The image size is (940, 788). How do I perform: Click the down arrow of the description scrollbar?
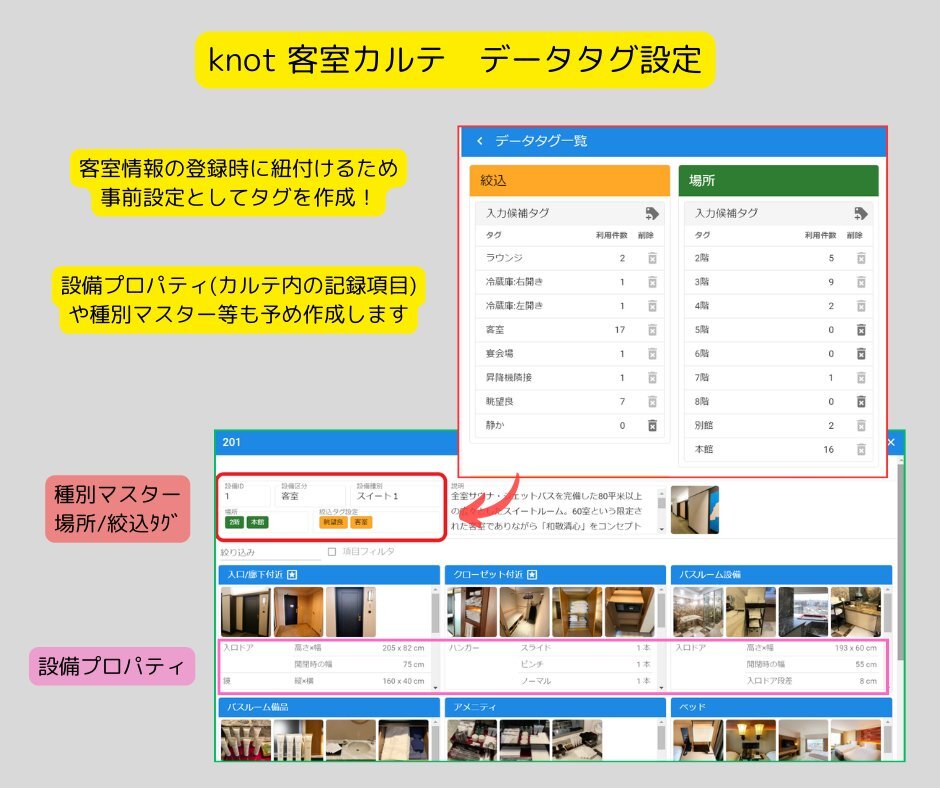pyautogui.click(x=661, y=529)
